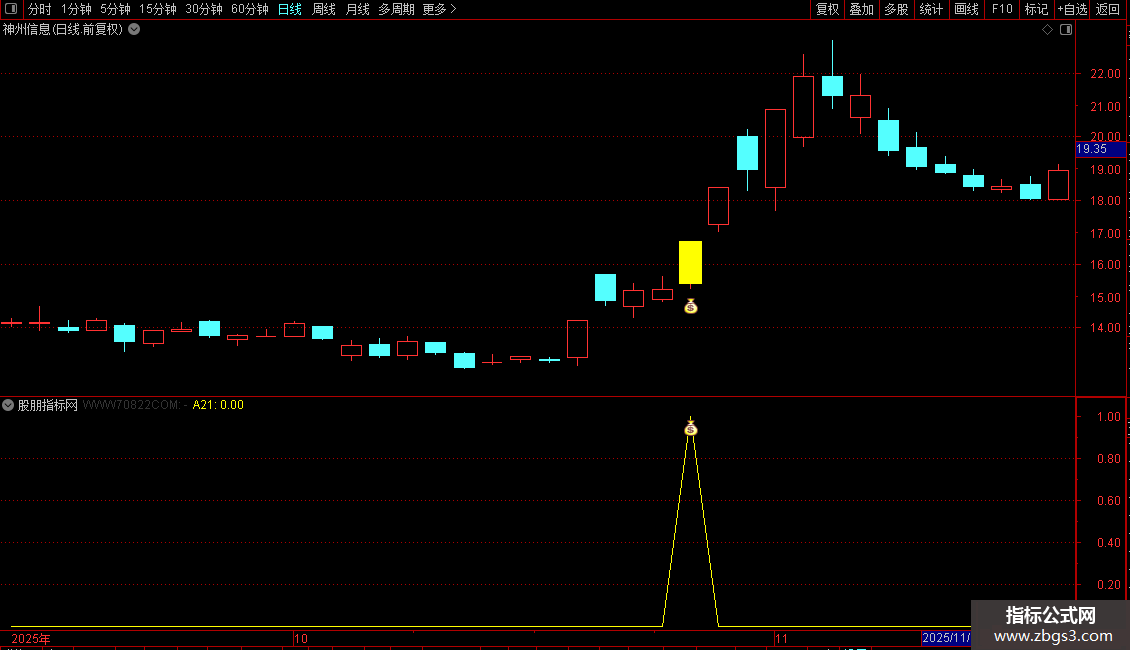Select the 5分钟 period

point(115,9)
